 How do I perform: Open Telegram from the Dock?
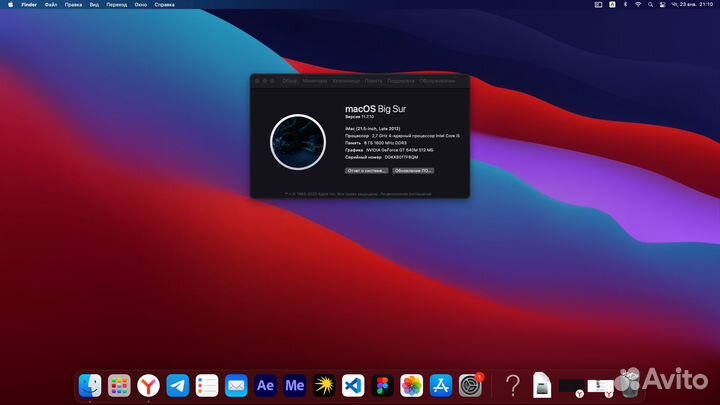(x=178, y=385)
